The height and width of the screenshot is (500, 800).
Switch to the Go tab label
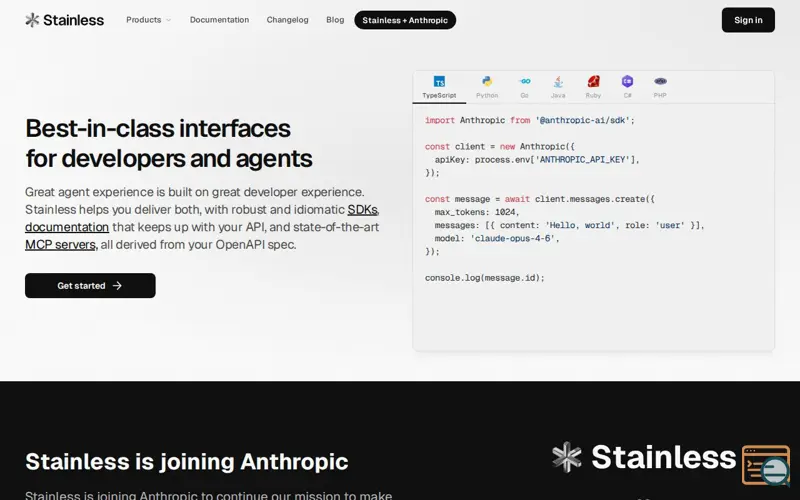pos(524,95)
